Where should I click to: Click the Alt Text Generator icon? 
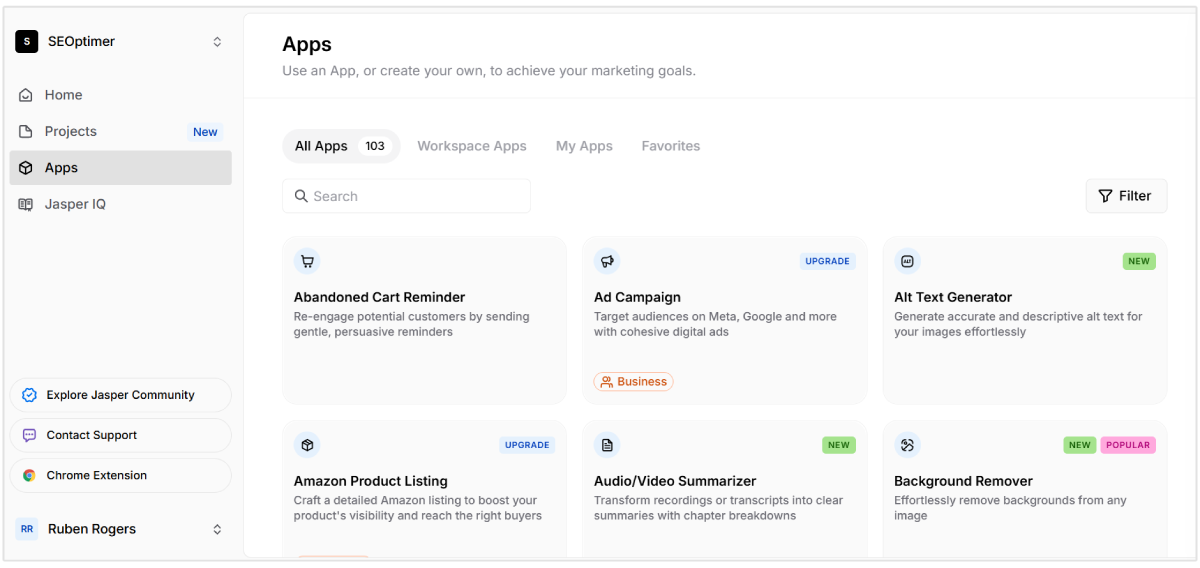coord(907,262)
